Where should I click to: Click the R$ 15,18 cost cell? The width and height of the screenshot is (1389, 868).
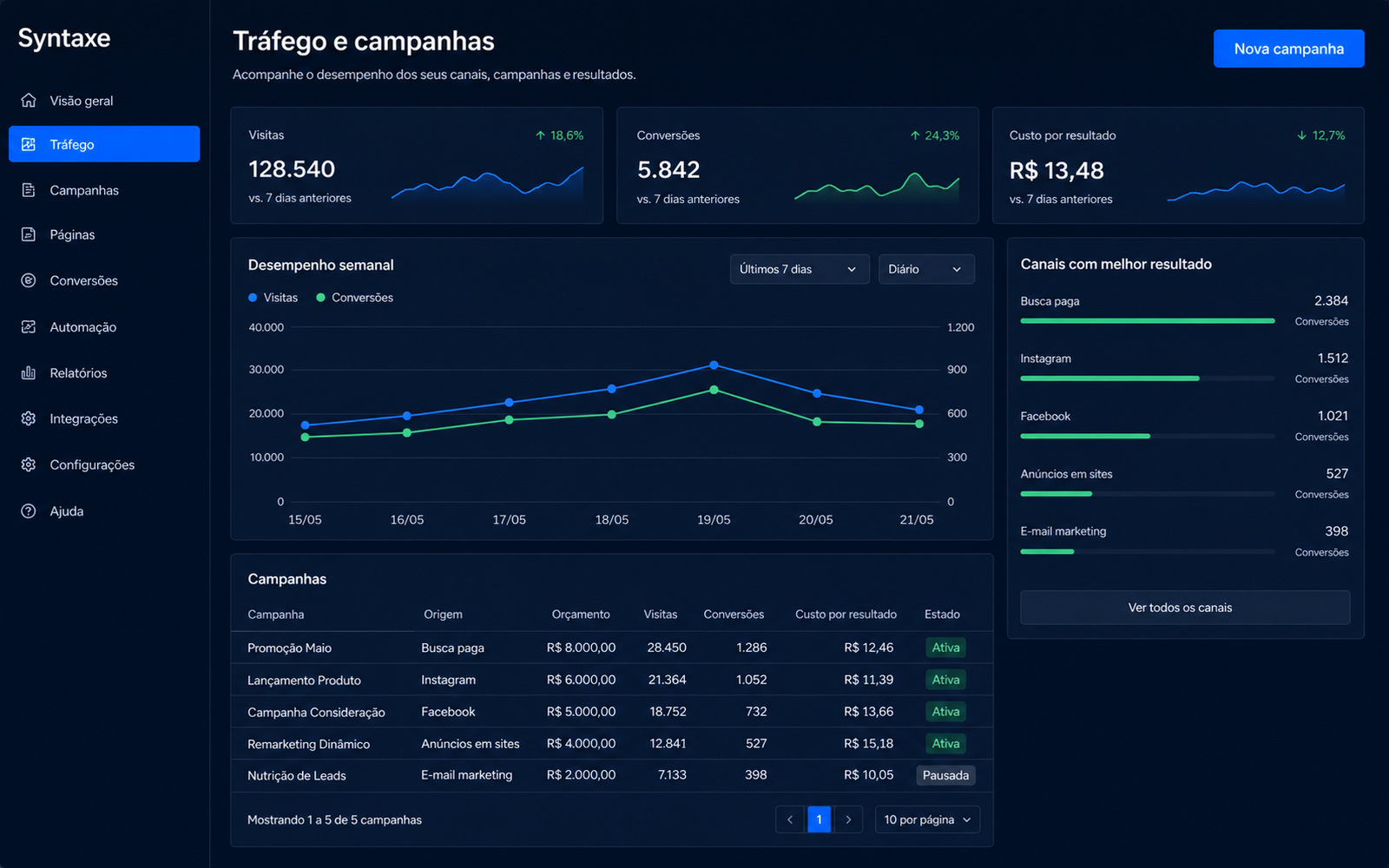[x=868, y=744]
